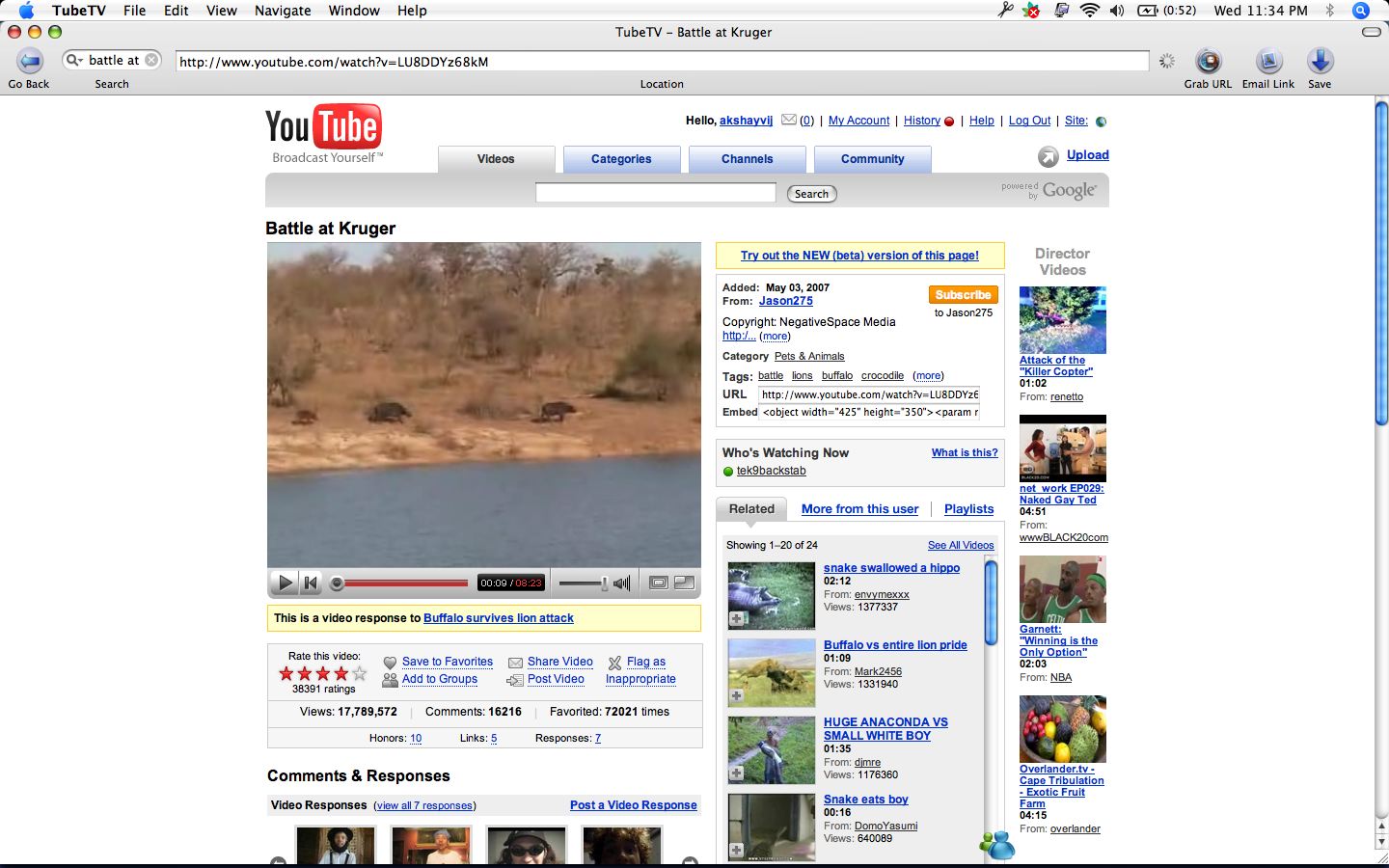The width and height of the screenshot is (1389, 868).
Task: Flag as Inappropriate link
Action: coord(641,670)
